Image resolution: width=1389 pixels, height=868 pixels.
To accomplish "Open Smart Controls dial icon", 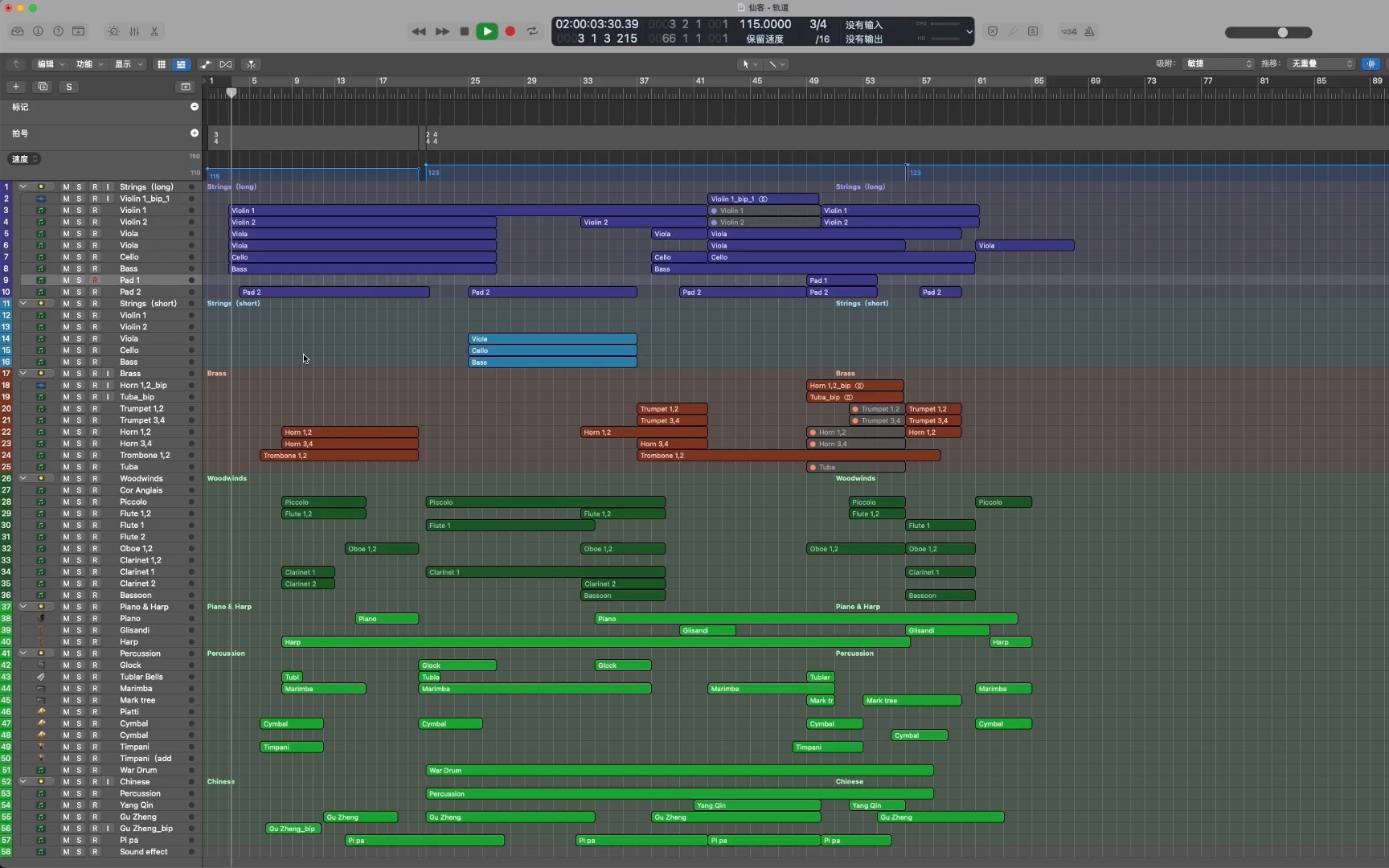I will (113, 31).
